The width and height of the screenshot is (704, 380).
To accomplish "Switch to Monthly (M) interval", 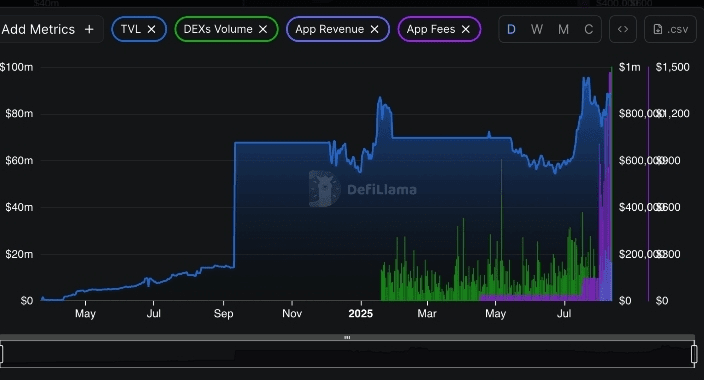I will click(563, 29).
